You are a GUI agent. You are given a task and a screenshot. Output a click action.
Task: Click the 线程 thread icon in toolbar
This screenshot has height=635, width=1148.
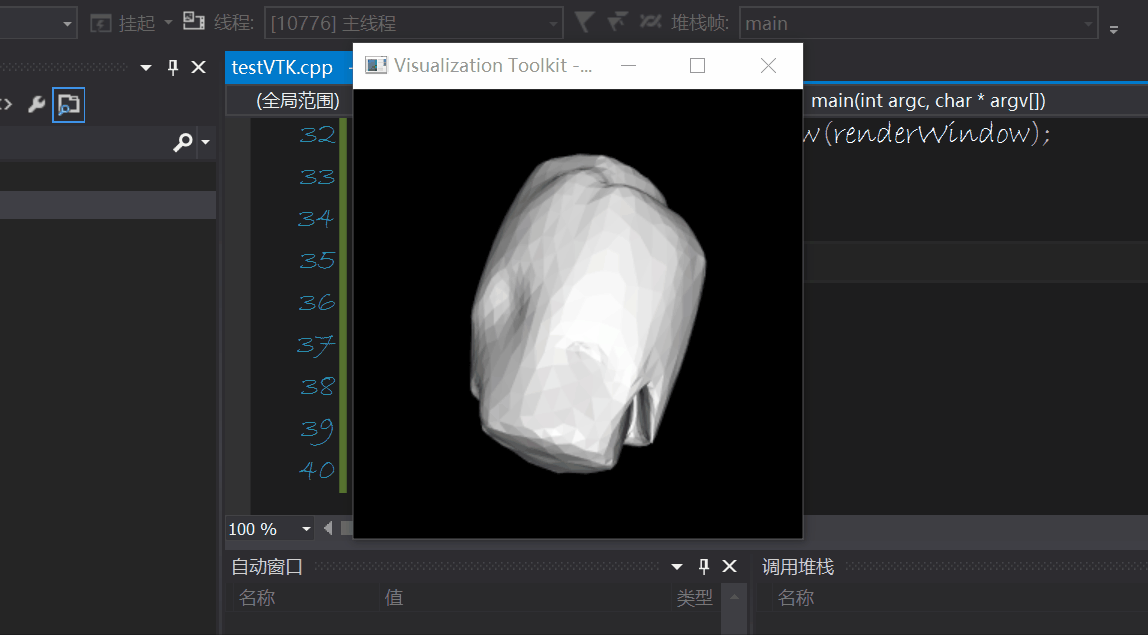(x=193, y=22)
